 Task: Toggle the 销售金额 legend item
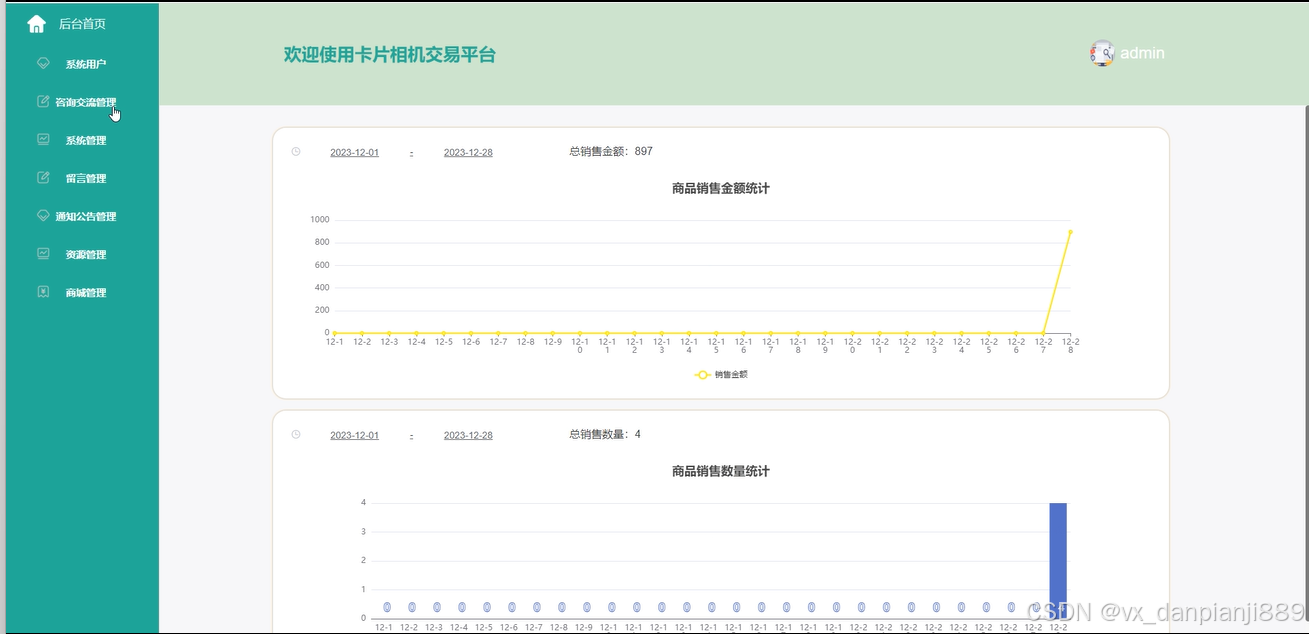[x=721, y=374]
